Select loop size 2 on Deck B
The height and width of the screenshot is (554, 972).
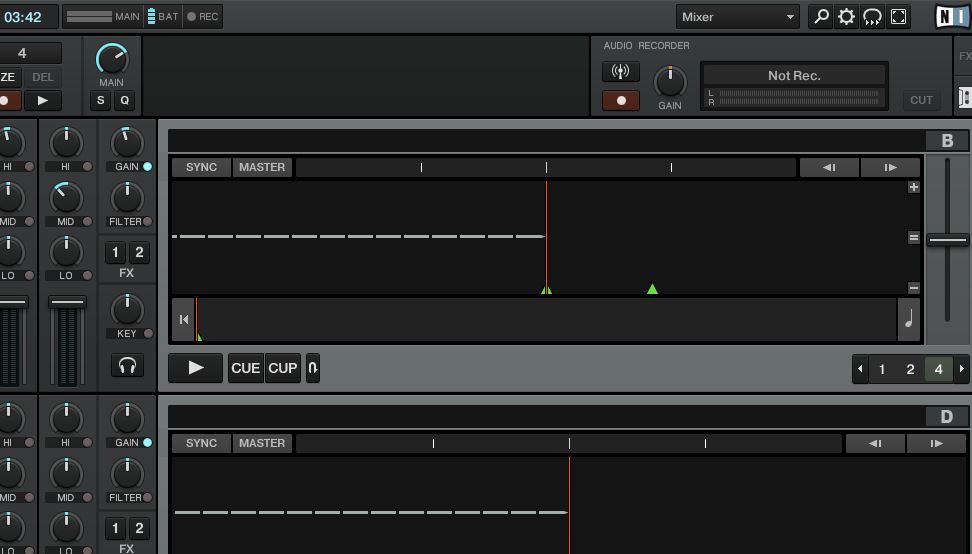(x=910, y=369)
